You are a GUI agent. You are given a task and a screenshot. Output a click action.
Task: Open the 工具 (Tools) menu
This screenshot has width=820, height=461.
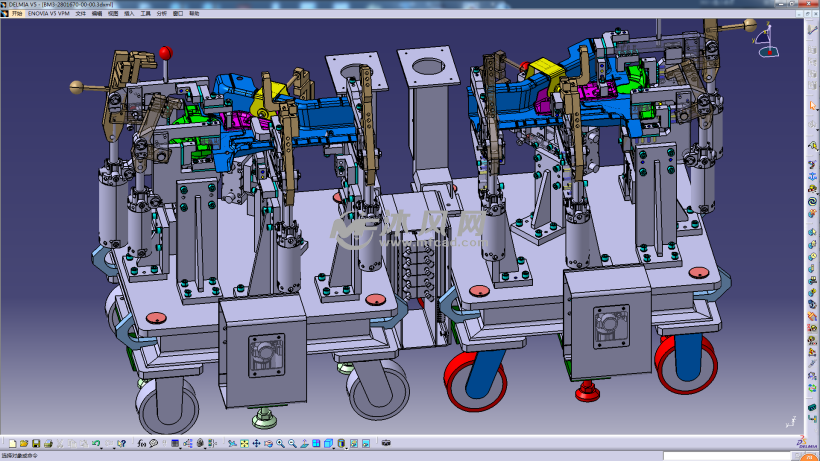[145, 16]
